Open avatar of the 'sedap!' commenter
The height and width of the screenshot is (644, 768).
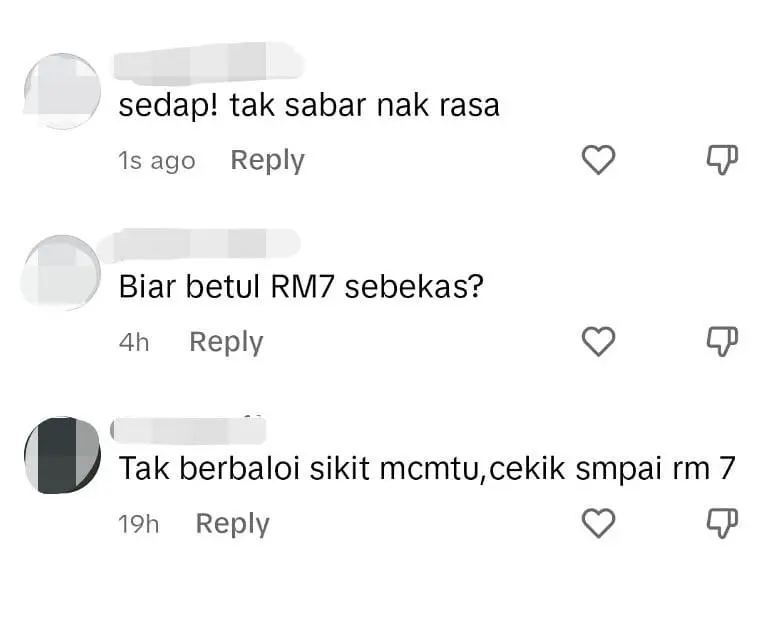62,91
